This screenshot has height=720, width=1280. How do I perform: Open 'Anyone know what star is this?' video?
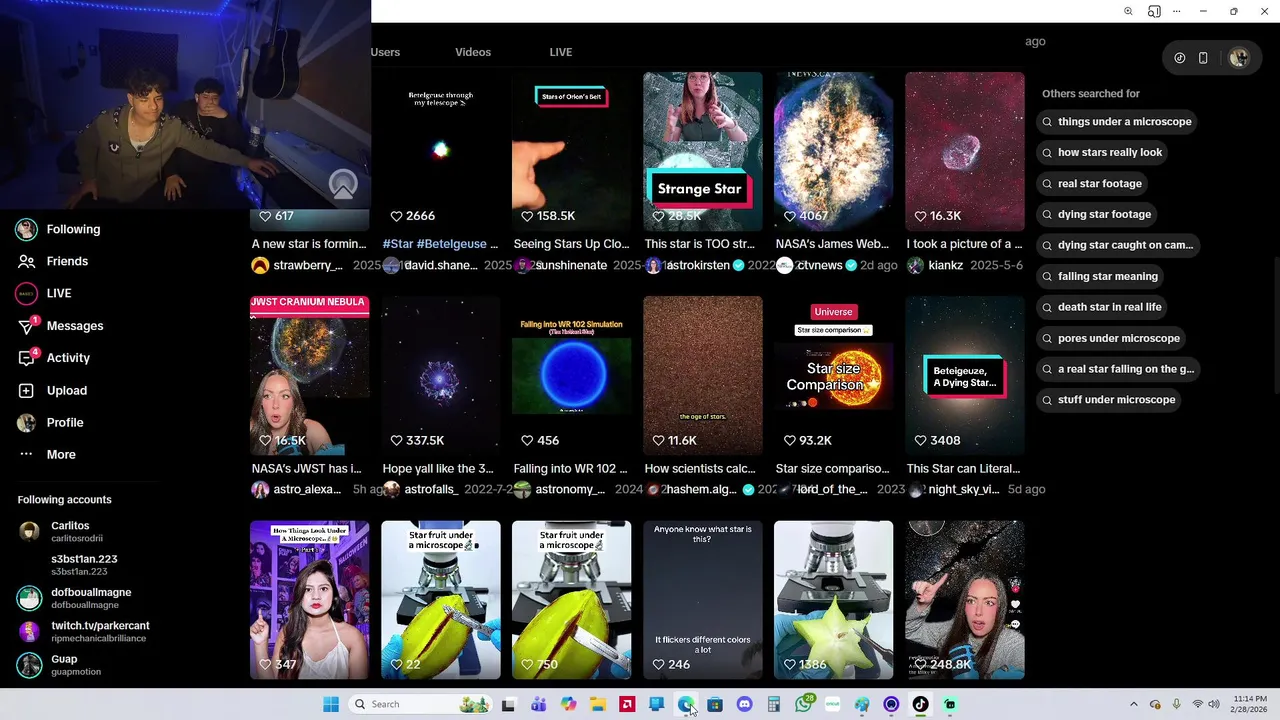click(x=702, y=600)
